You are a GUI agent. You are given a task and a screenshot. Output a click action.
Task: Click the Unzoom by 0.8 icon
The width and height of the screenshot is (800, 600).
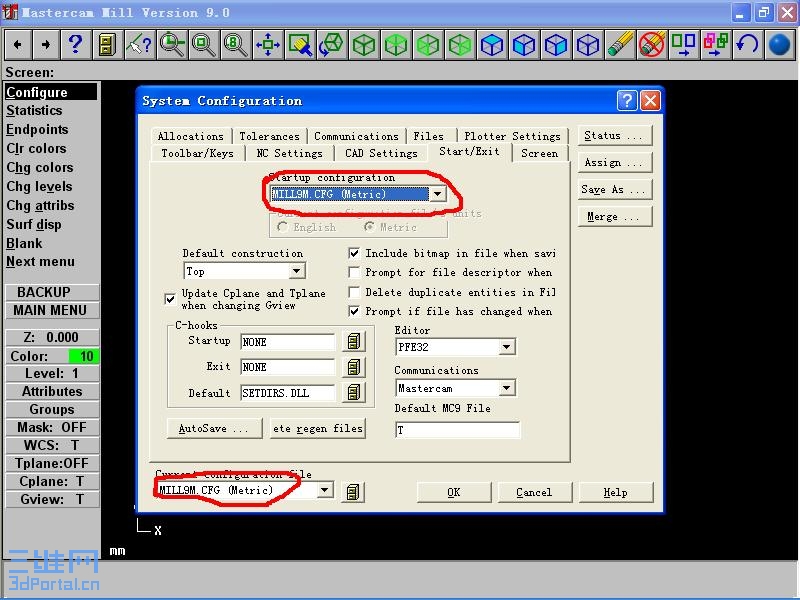[236, 45]
